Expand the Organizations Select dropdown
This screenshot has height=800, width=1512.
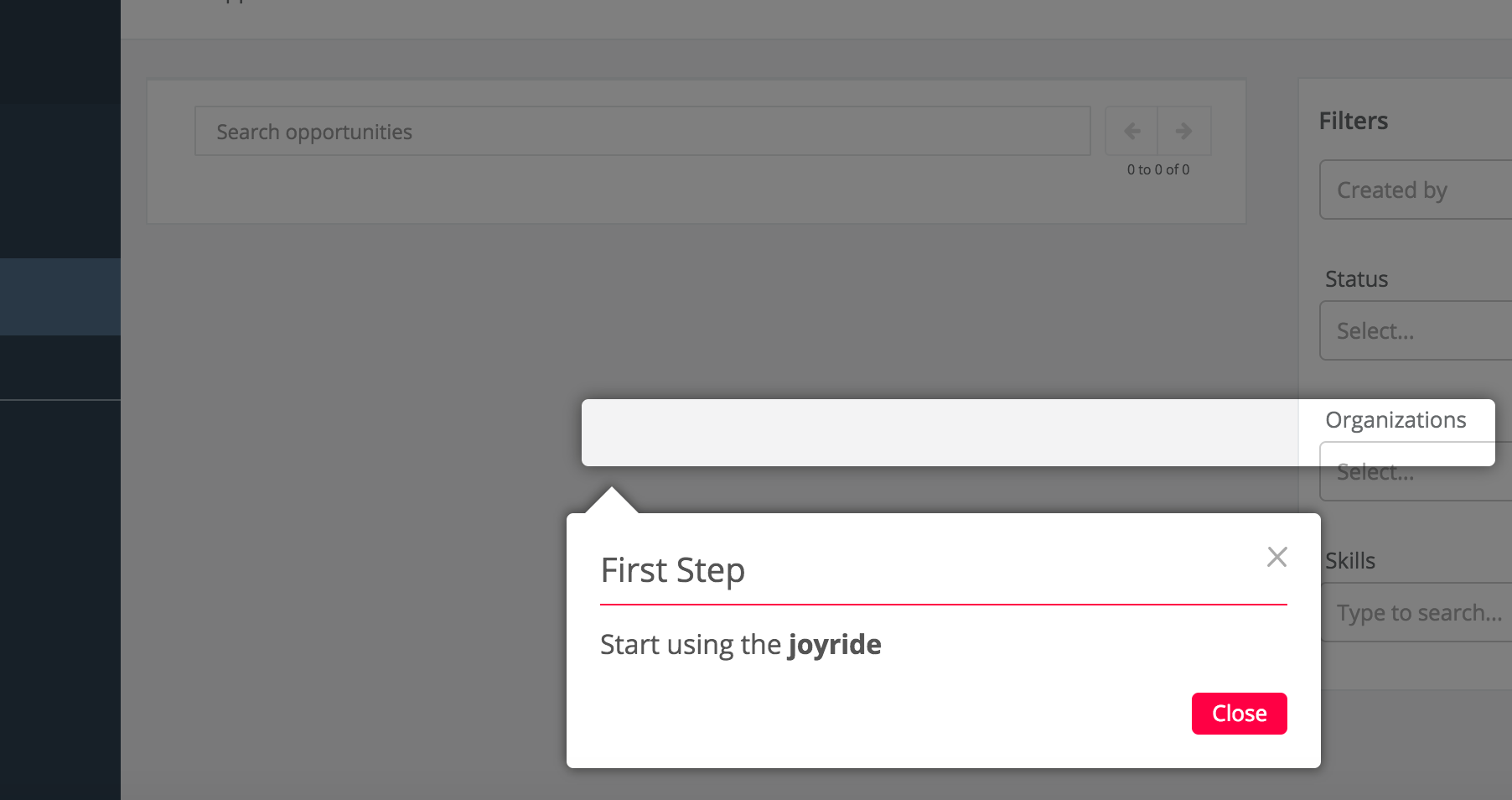pos(1416,472)
